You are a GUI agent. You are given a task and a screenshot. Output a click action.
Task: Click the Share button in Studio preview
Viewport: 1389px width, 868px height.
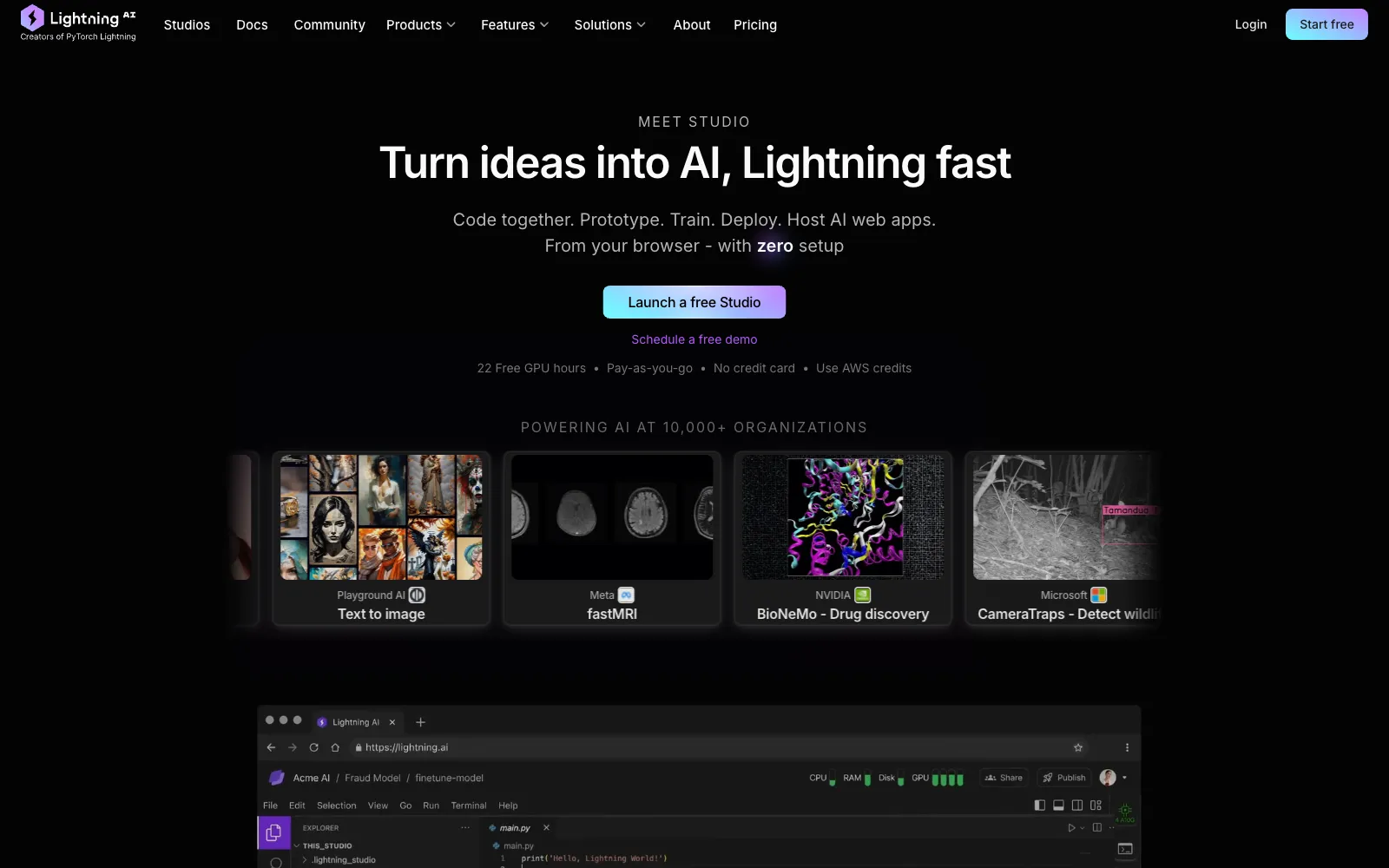[x=1004, y=778]
